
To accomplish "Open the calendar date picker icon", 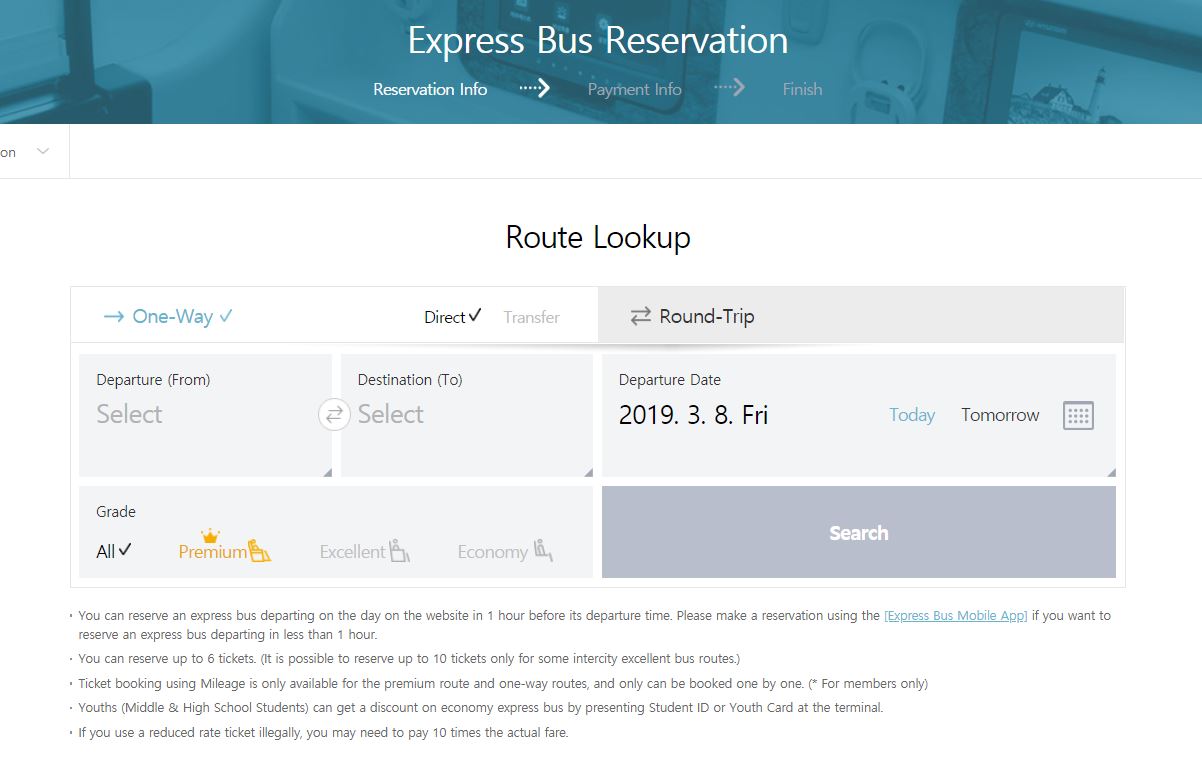I will click(x=1078, y=416).
